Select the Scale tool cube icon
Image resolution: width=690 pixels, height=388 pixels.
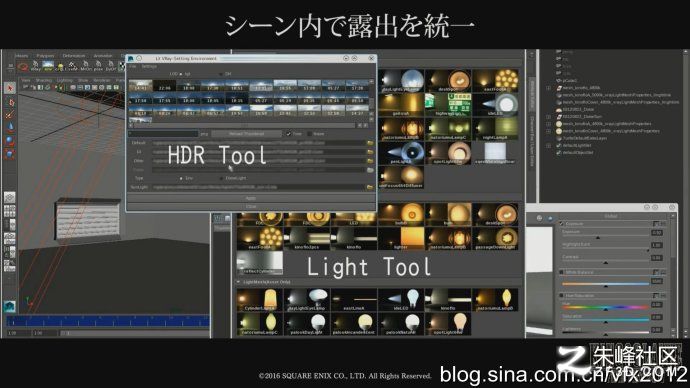pos(10,154)
